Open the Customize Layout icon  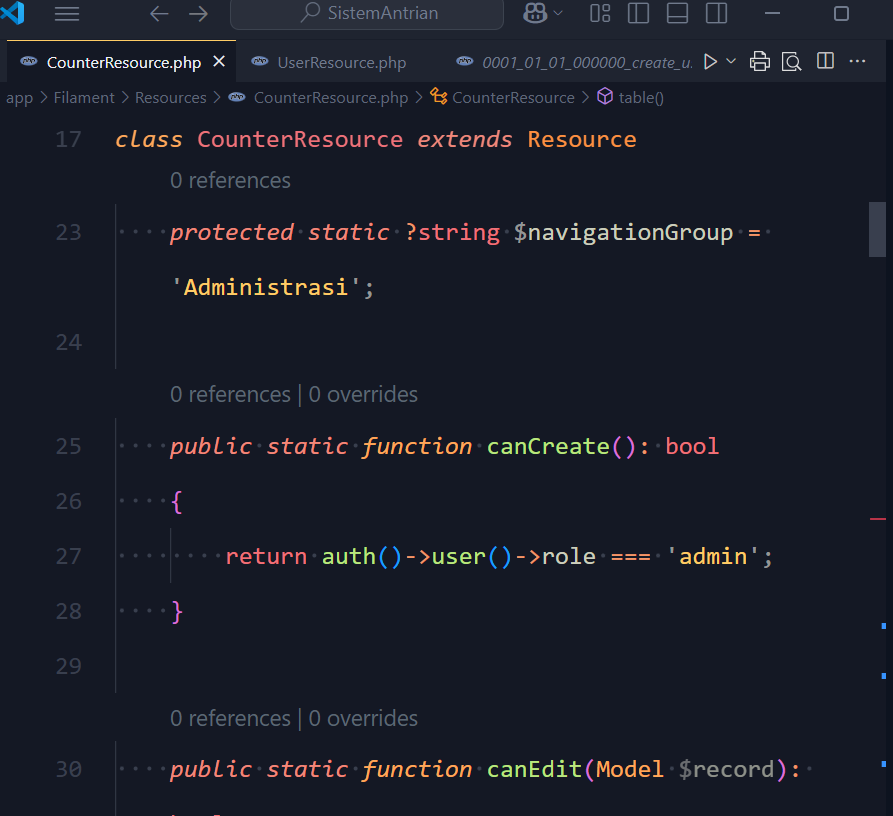click(x=600, y=14)
